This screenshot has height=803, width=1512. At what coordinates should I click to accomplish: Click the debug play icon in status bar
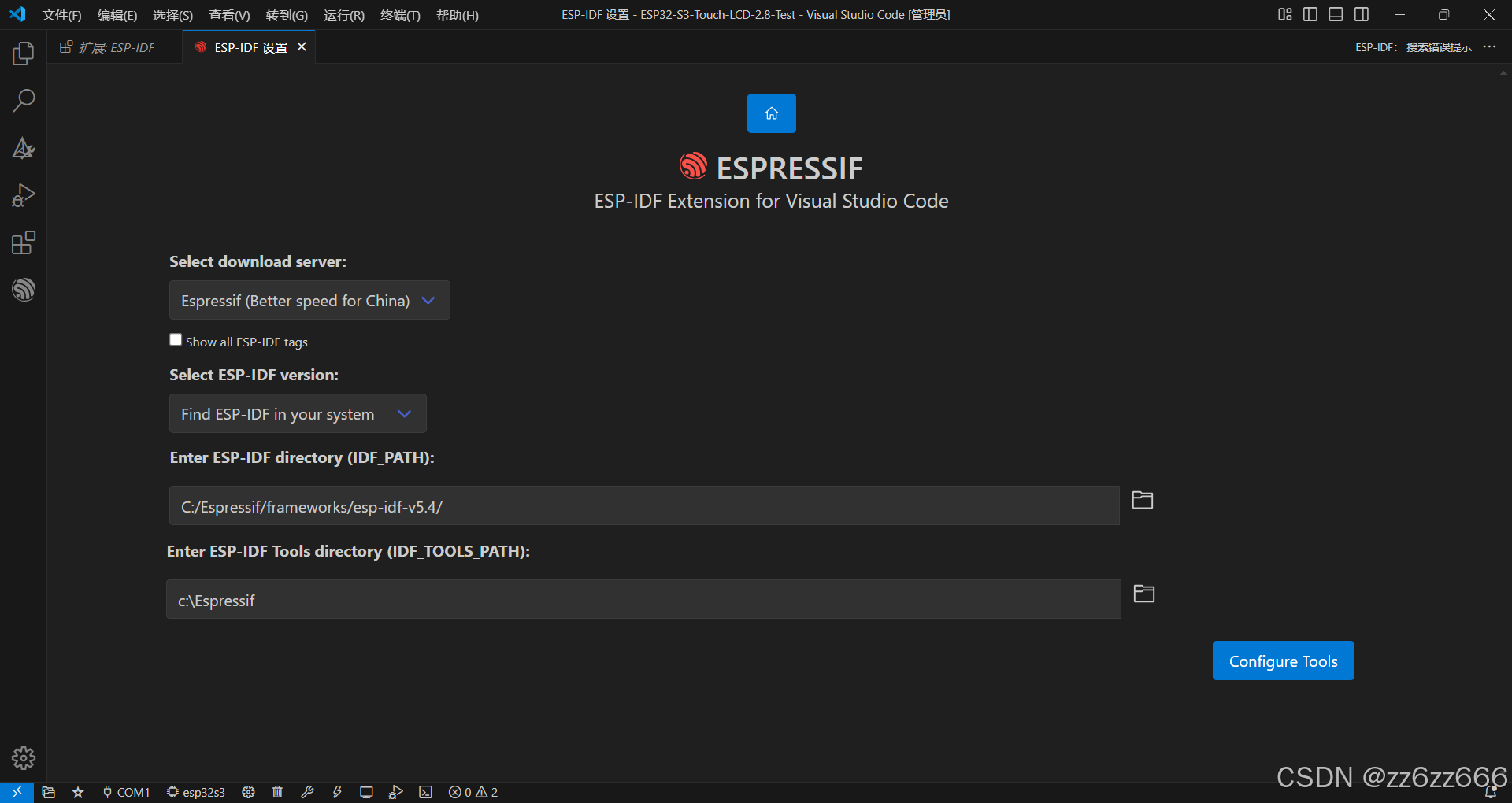[x=396, y=792]
